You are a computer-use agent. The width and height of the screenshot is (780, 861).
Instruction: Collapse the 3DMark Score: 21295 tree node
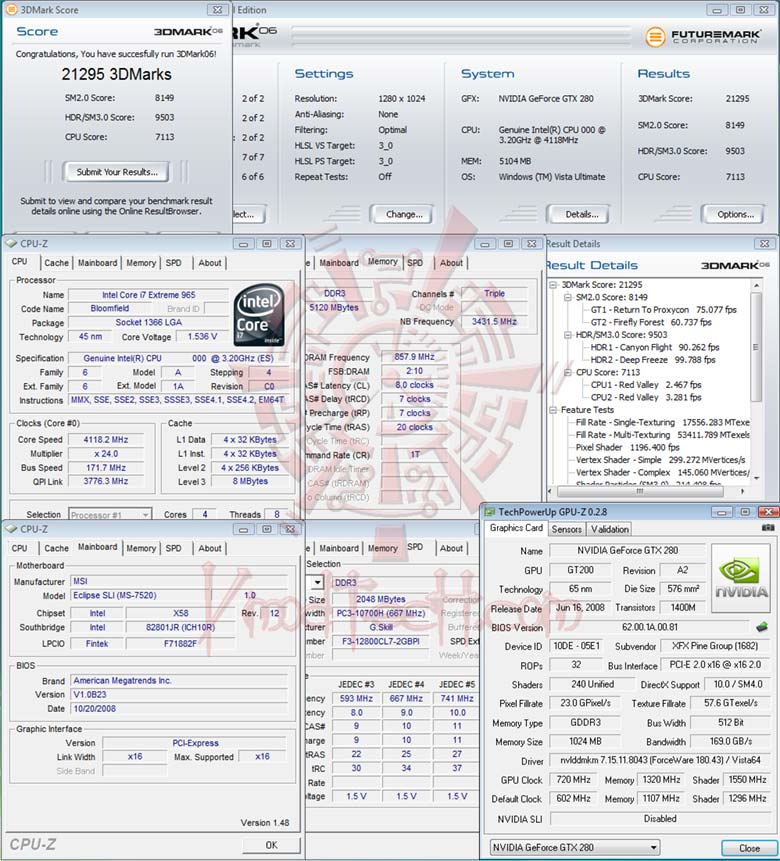(x=554, y=284)
